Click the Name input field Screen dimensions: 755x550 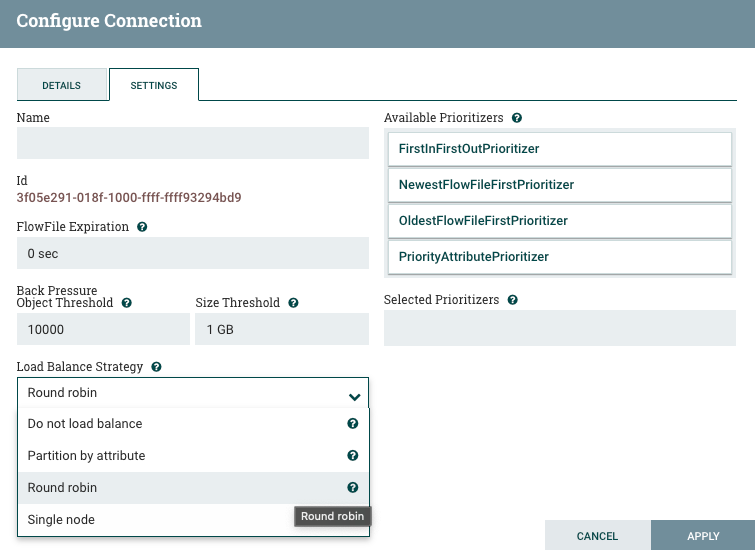(193, 143)
